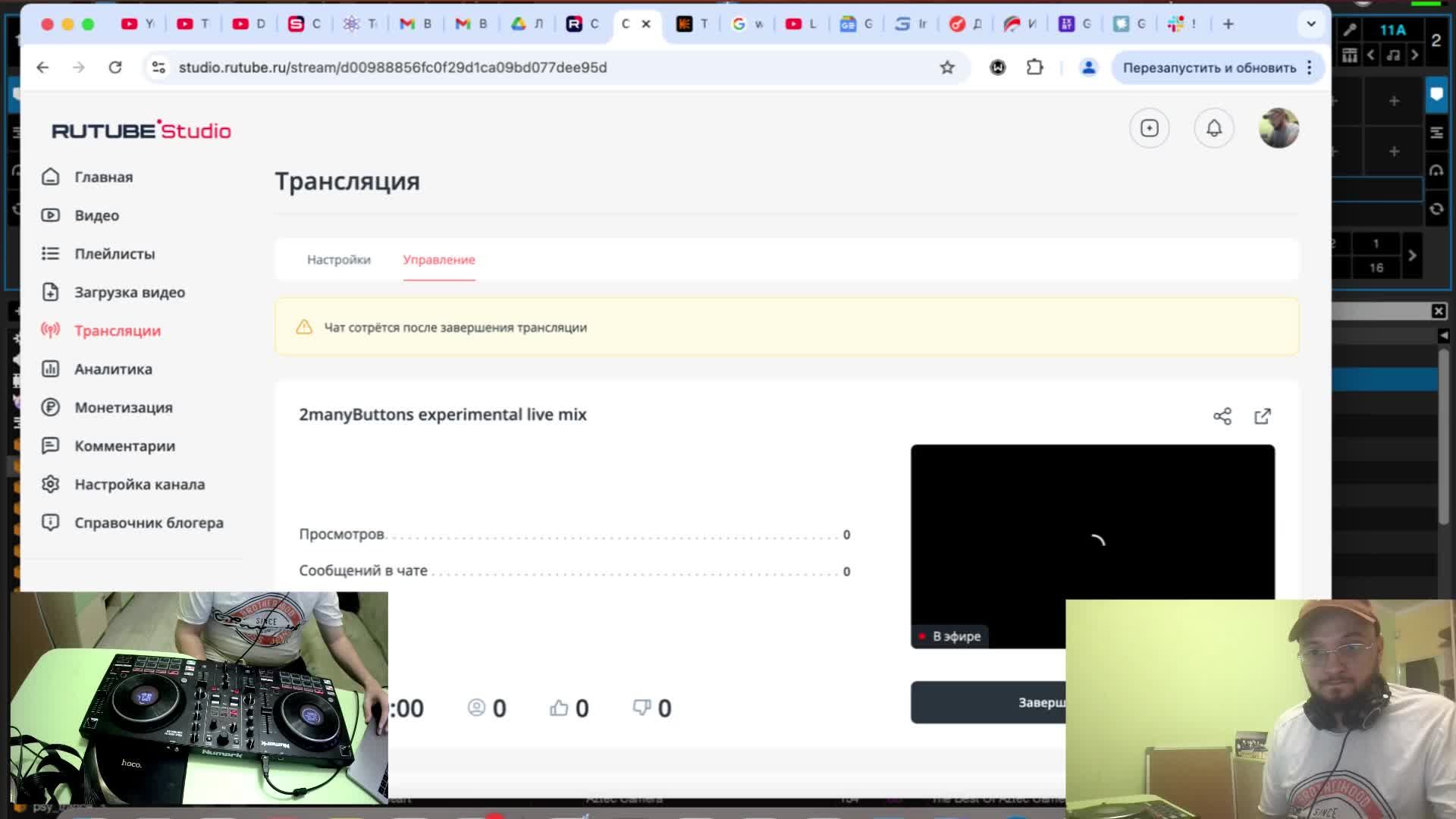Open the browser extensions puzzle icon
The height and width of the screenshot is (819, 1456).
coord(1034,67)
